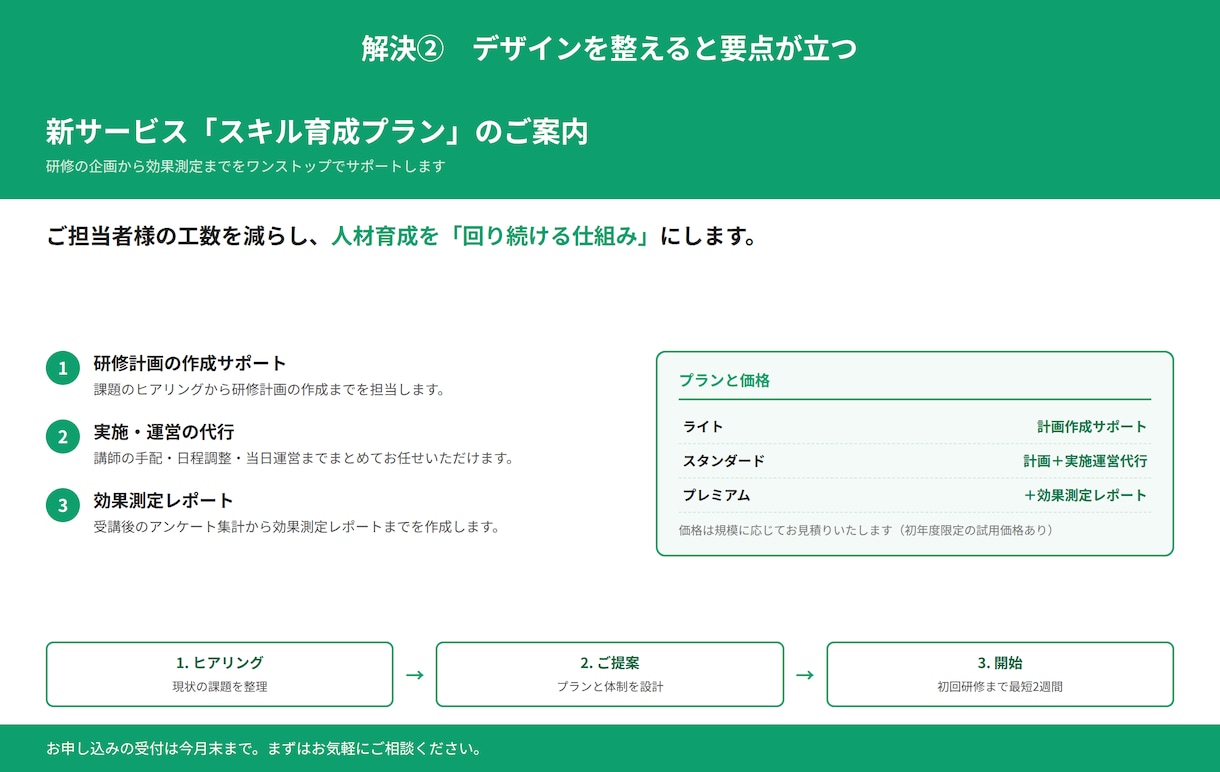Click the green number 2 circle badge
The height and width of the screenshot is (772, 1220).
coord(62,437)
